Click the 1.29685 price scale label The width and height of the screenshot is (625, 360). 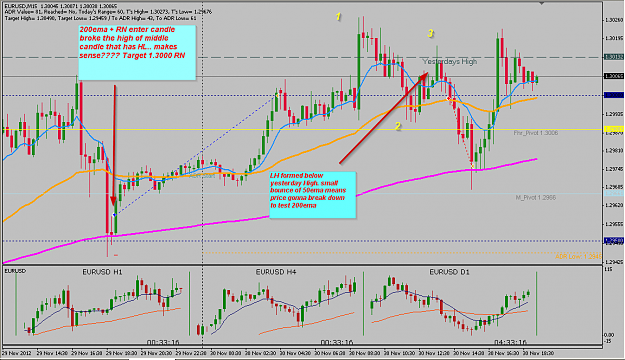(x=614, y=187)
